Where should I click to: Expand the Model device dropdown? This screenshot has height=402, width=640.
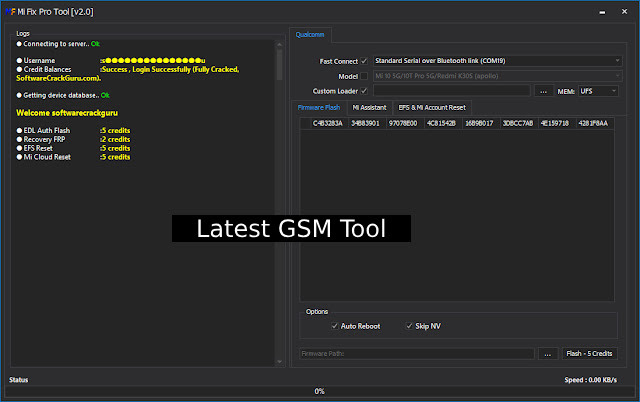pos(497,76)
